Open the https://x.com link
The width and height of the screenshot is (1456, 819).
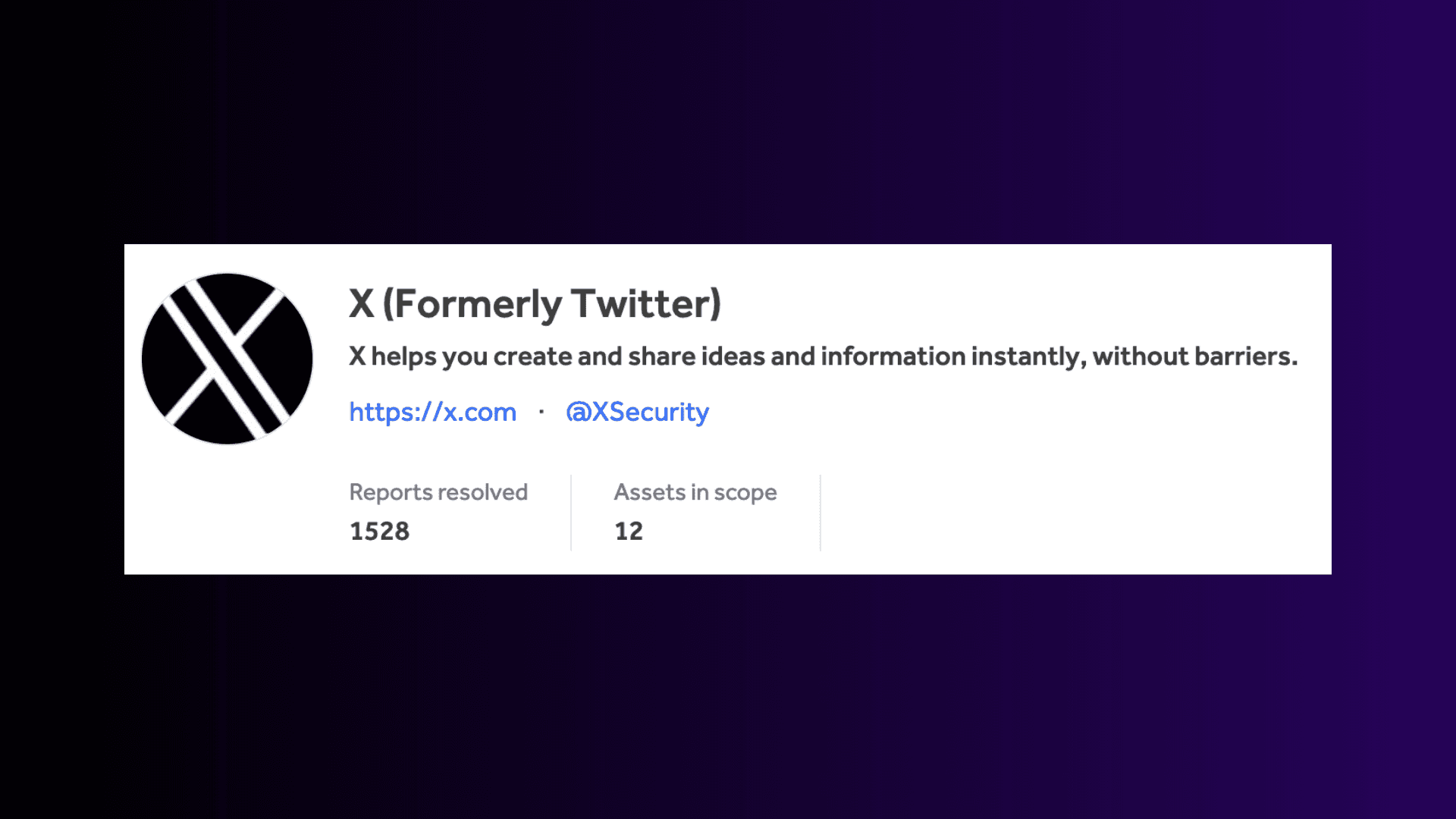pyautogui.click(x=432, y=412)
